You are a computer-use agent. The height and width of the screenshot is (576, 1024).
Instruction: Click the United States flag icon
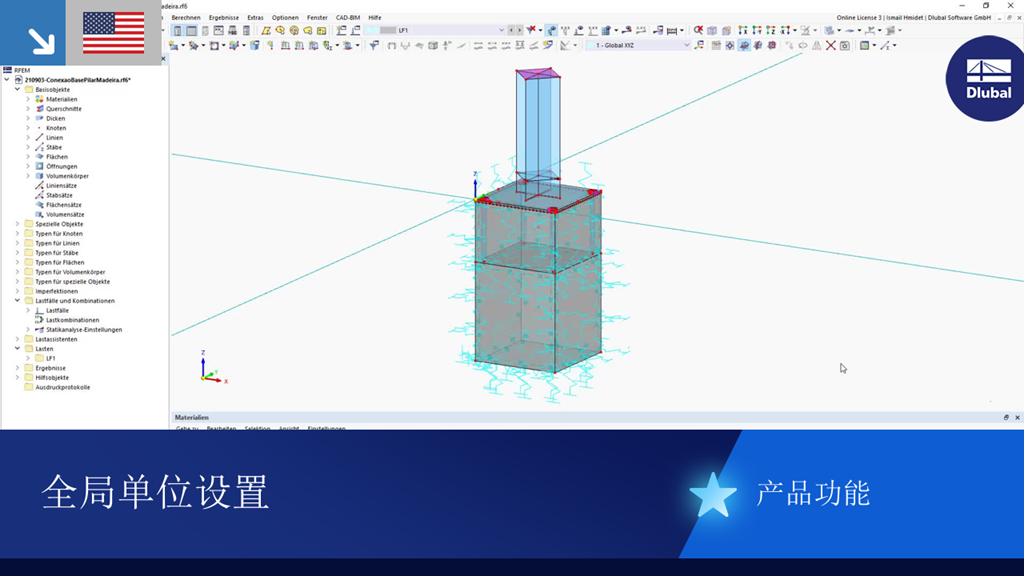pyautogui.click(x=114, y=33)
